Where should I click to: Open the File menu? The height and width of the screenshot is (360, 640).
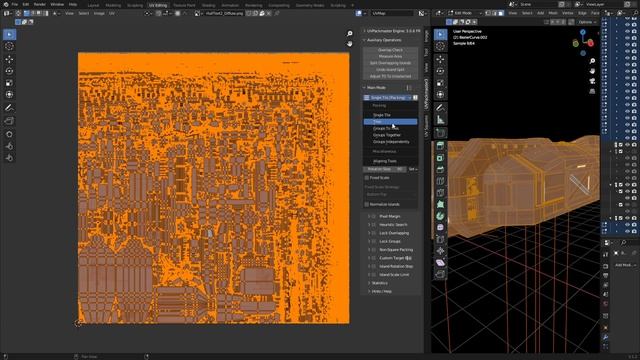[x=15, y=4]
